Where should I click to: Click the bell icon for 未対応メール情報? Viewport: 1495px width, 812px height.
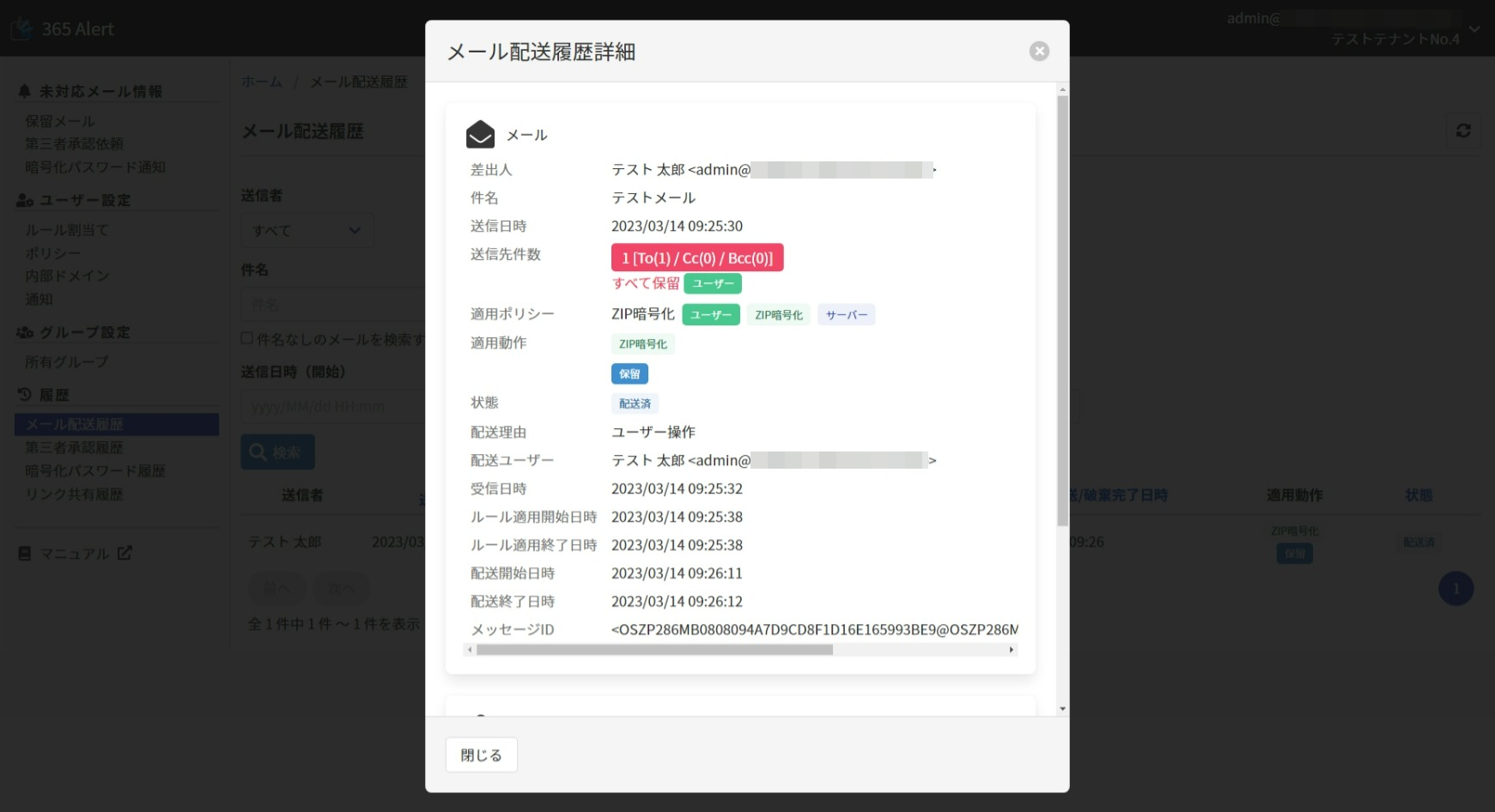point(24,91)
